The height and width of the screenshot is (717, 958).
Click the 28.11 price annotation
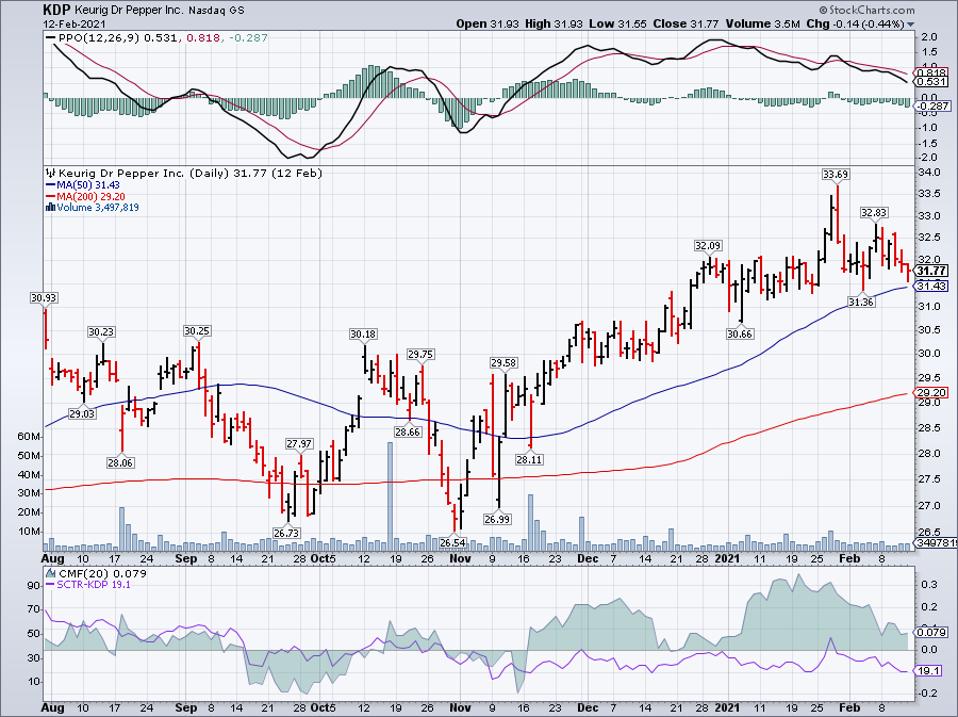[529, 459]
